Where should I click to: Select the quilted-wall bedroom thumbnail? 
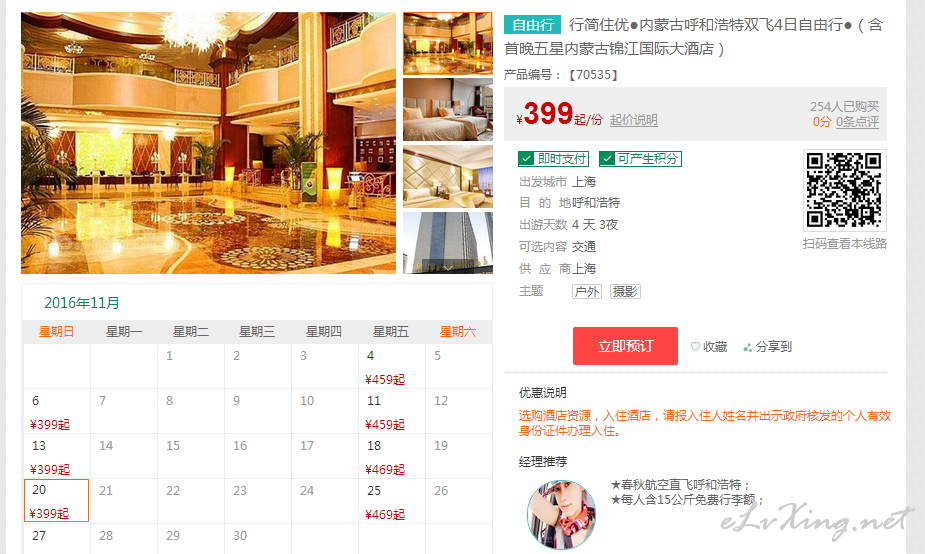click(448, 177)
